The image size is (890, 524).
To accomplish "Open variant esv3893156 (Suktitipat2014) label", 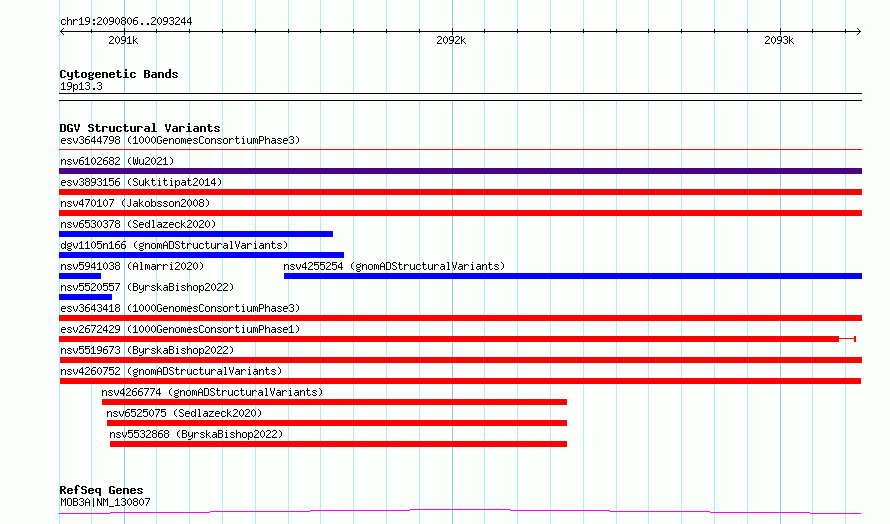I will click(141, 182).
